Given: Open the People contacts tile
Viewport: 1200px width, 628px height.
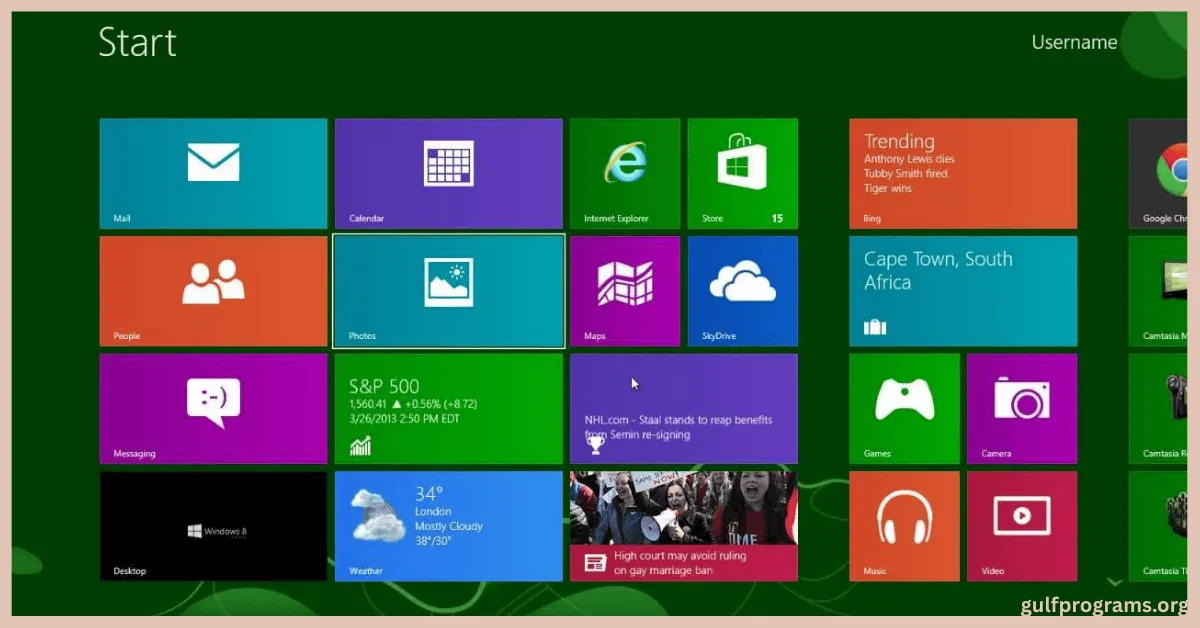Looking at the screenshot, I should pos(213,291).
